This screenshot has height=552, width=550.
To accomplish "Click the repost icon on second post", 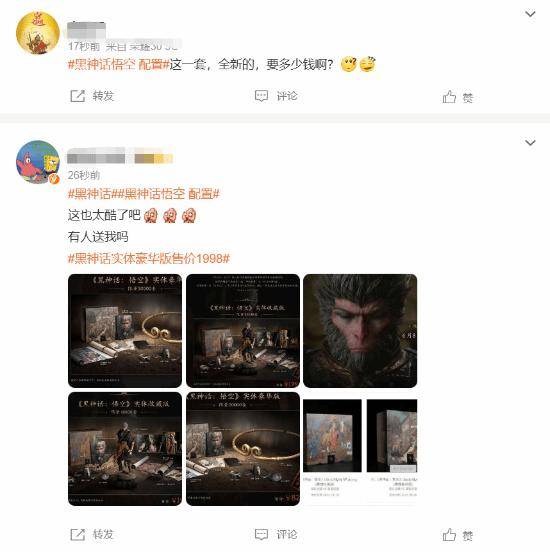I will [x=78, y=534].
